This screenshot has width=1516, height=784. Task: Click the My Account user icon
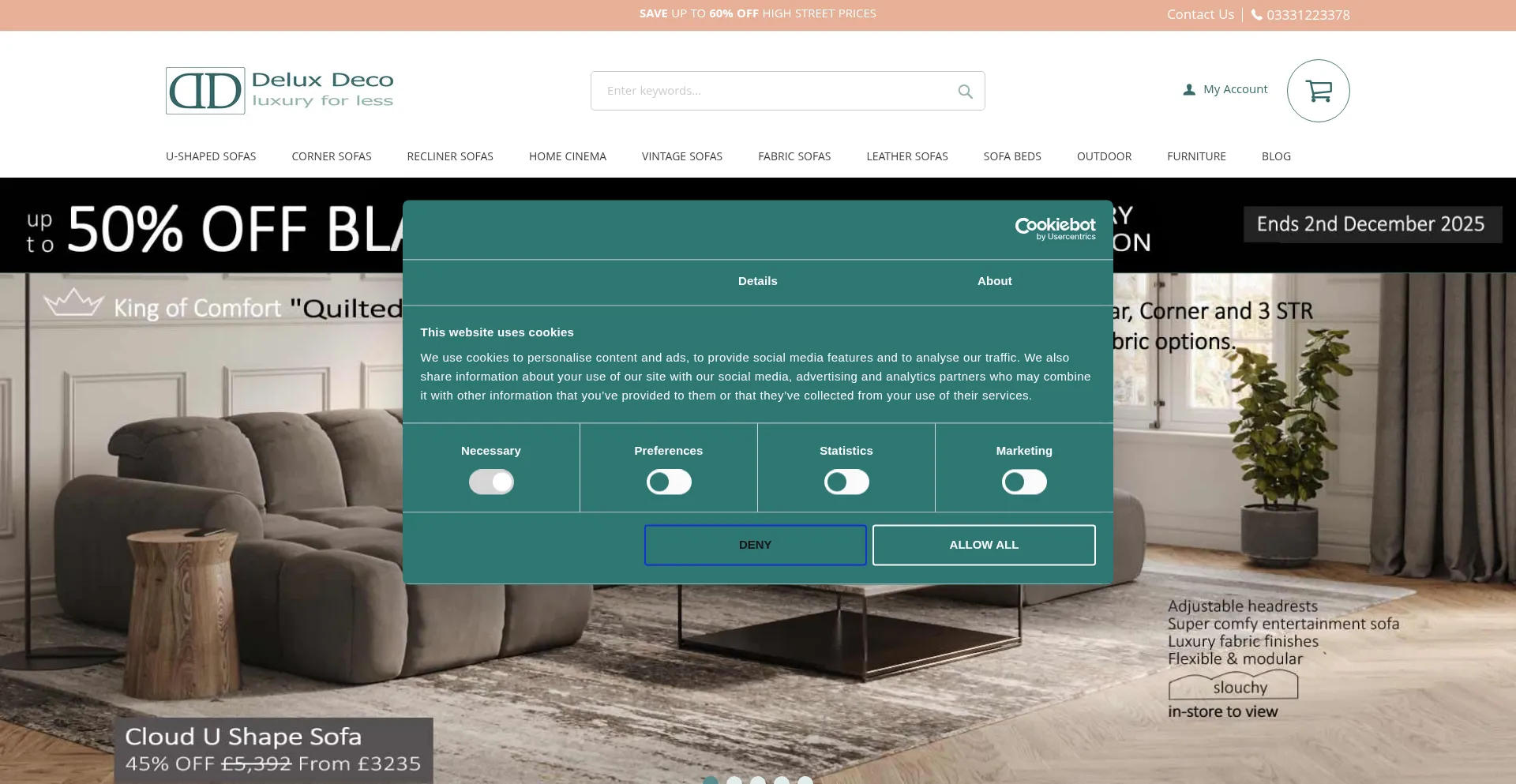coord(1189,90)
